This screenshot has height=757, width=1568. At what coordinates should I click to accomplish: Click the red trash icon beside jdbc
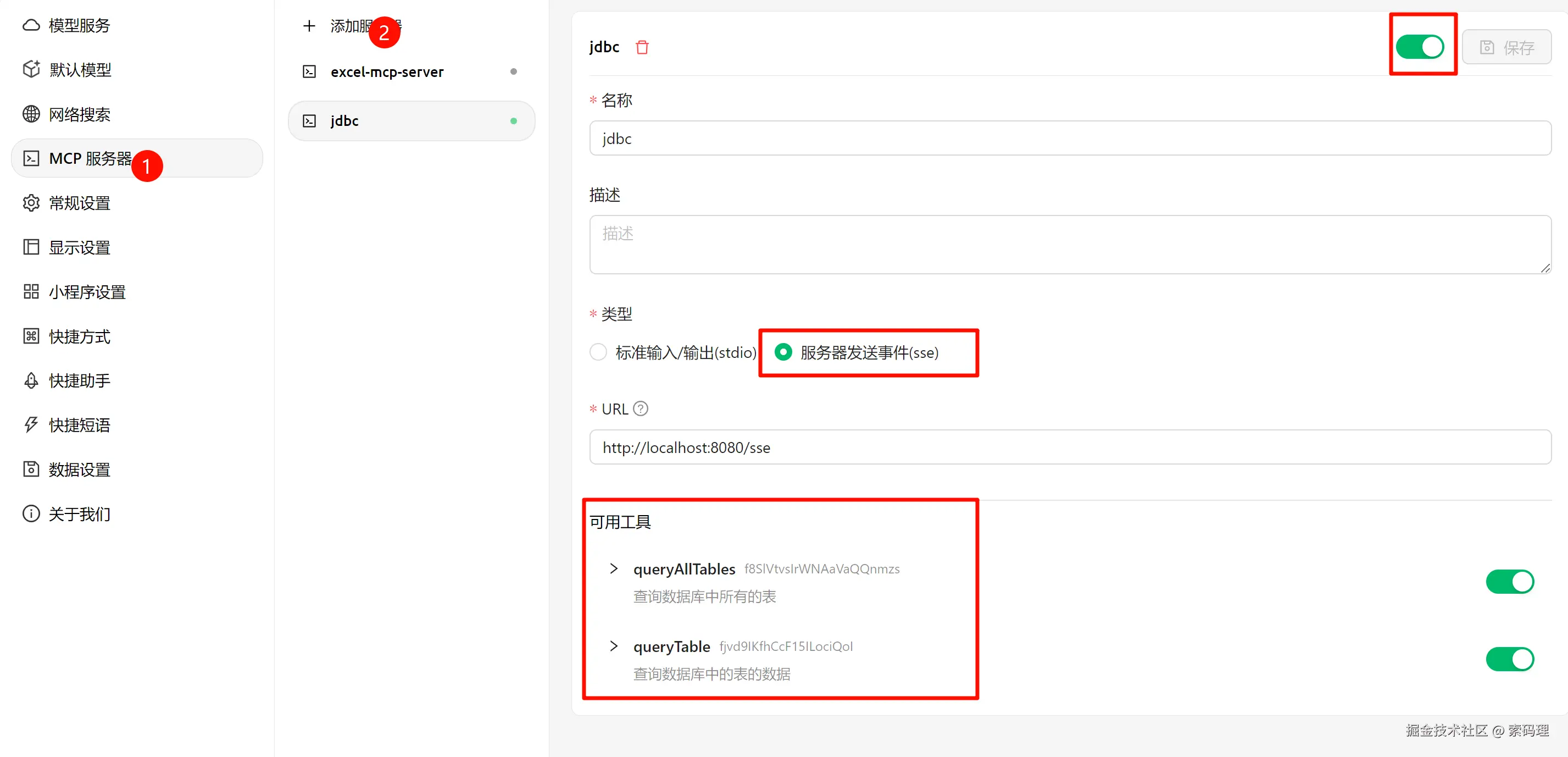coord(642,47)
